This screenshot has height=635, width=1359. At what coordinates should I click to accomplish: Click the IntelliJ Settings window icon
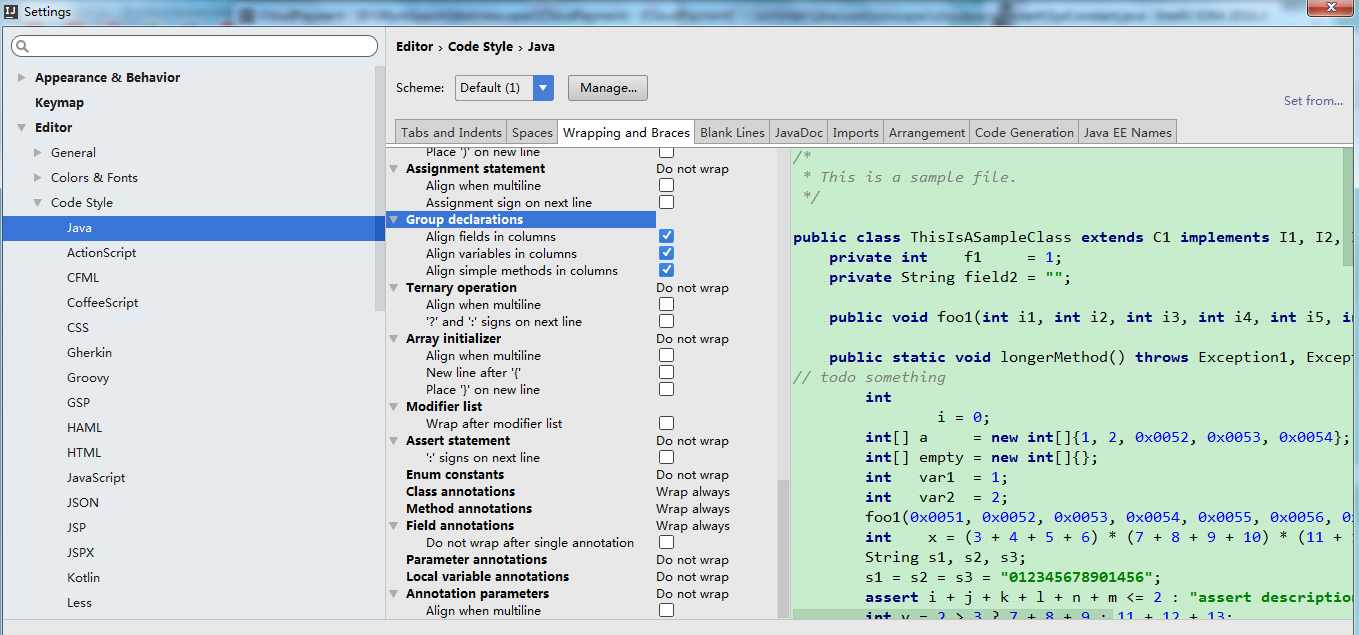(11, 11)
